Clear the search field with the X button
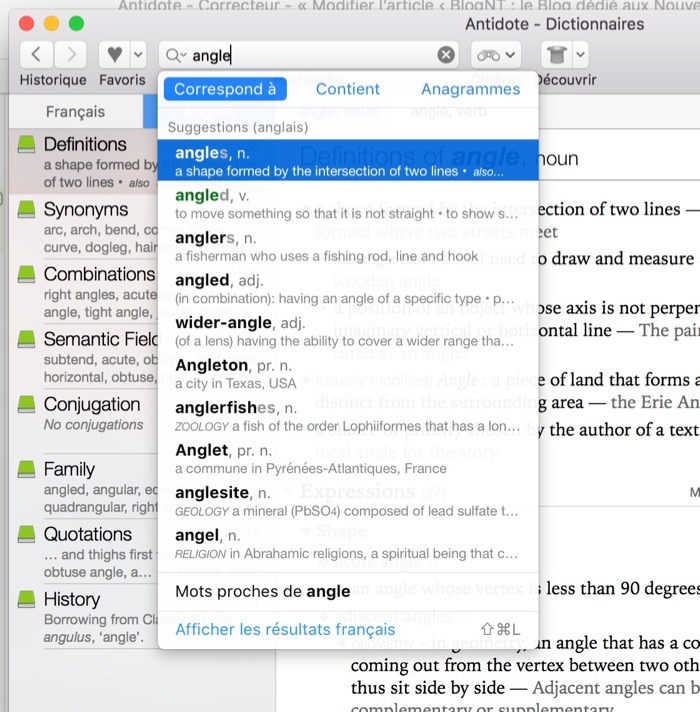 tap(446, 55)
